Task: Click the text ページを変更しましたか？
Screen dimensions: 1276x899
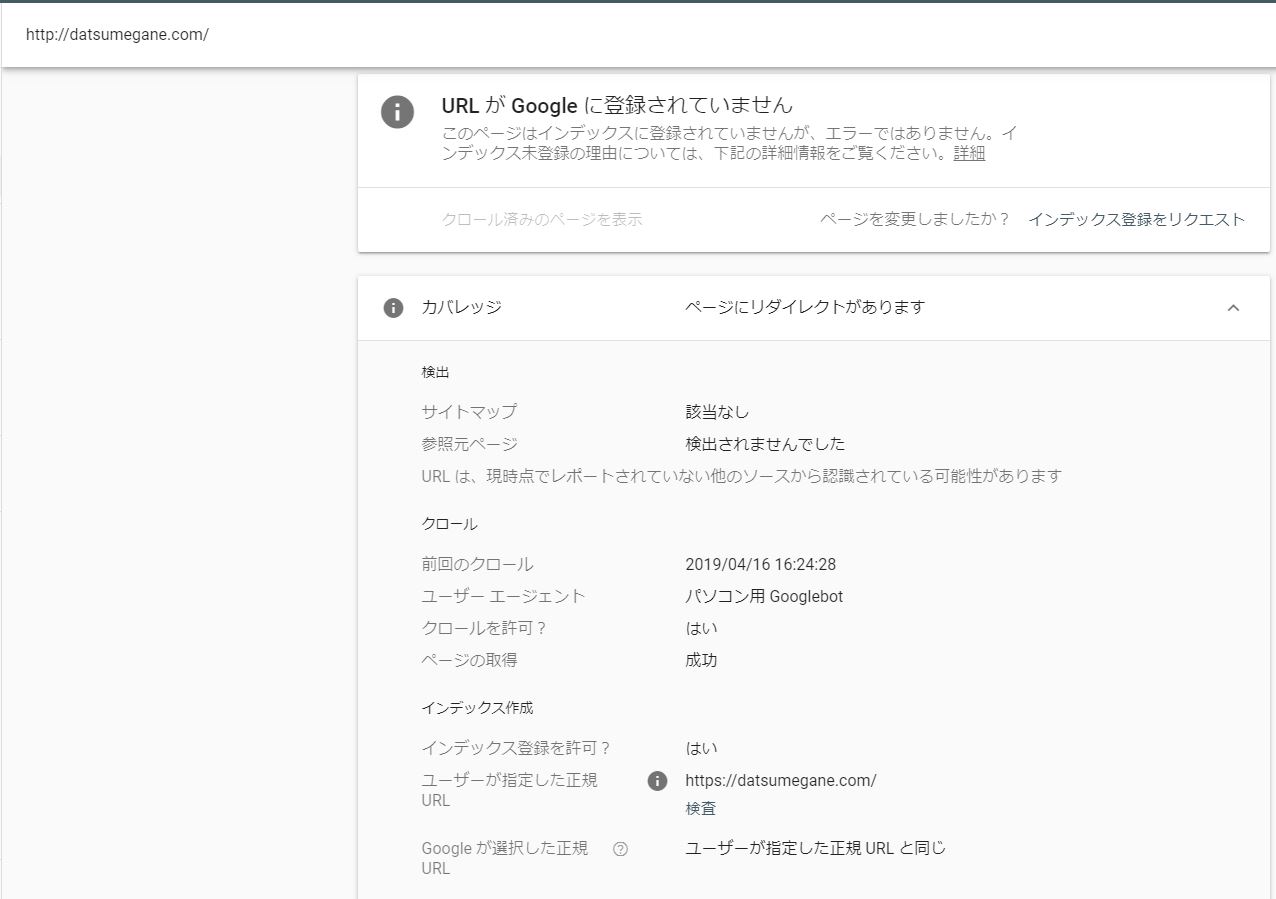Action: point(915,219)
